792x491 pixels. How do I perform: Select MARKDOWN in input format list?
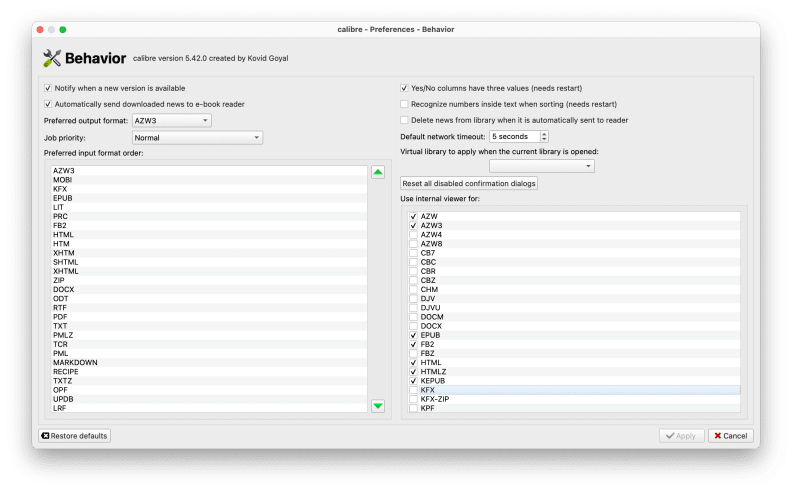pos(209,363)
